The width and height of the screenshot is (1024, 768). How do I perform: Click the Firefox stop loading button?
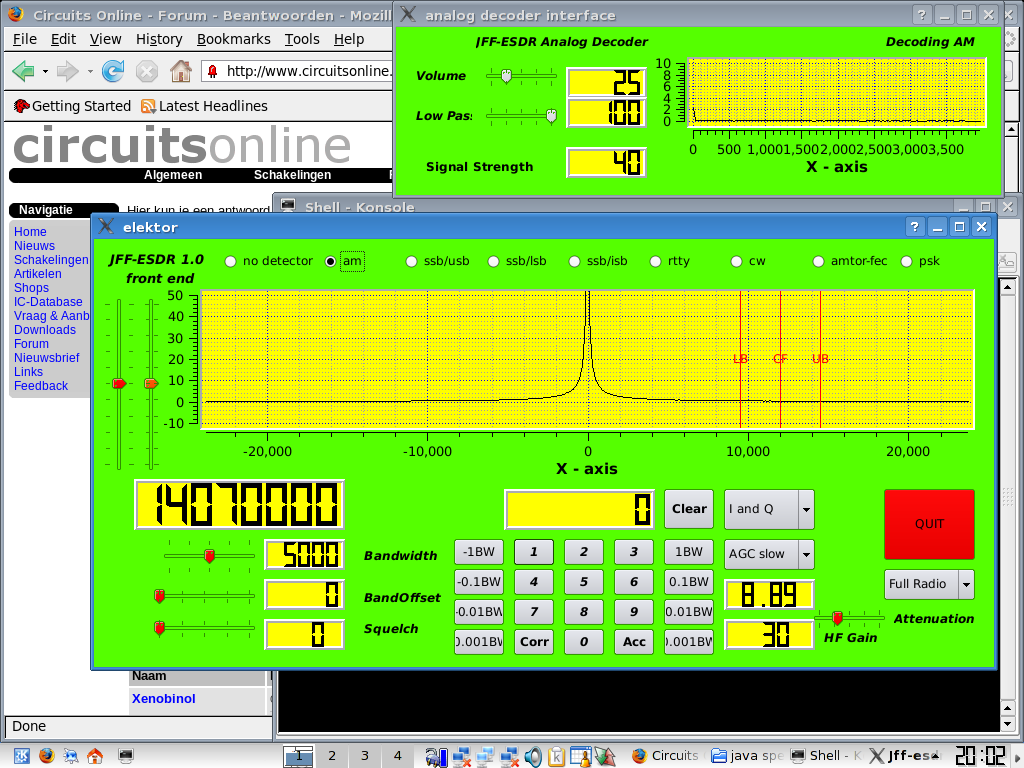coord(147,71)
